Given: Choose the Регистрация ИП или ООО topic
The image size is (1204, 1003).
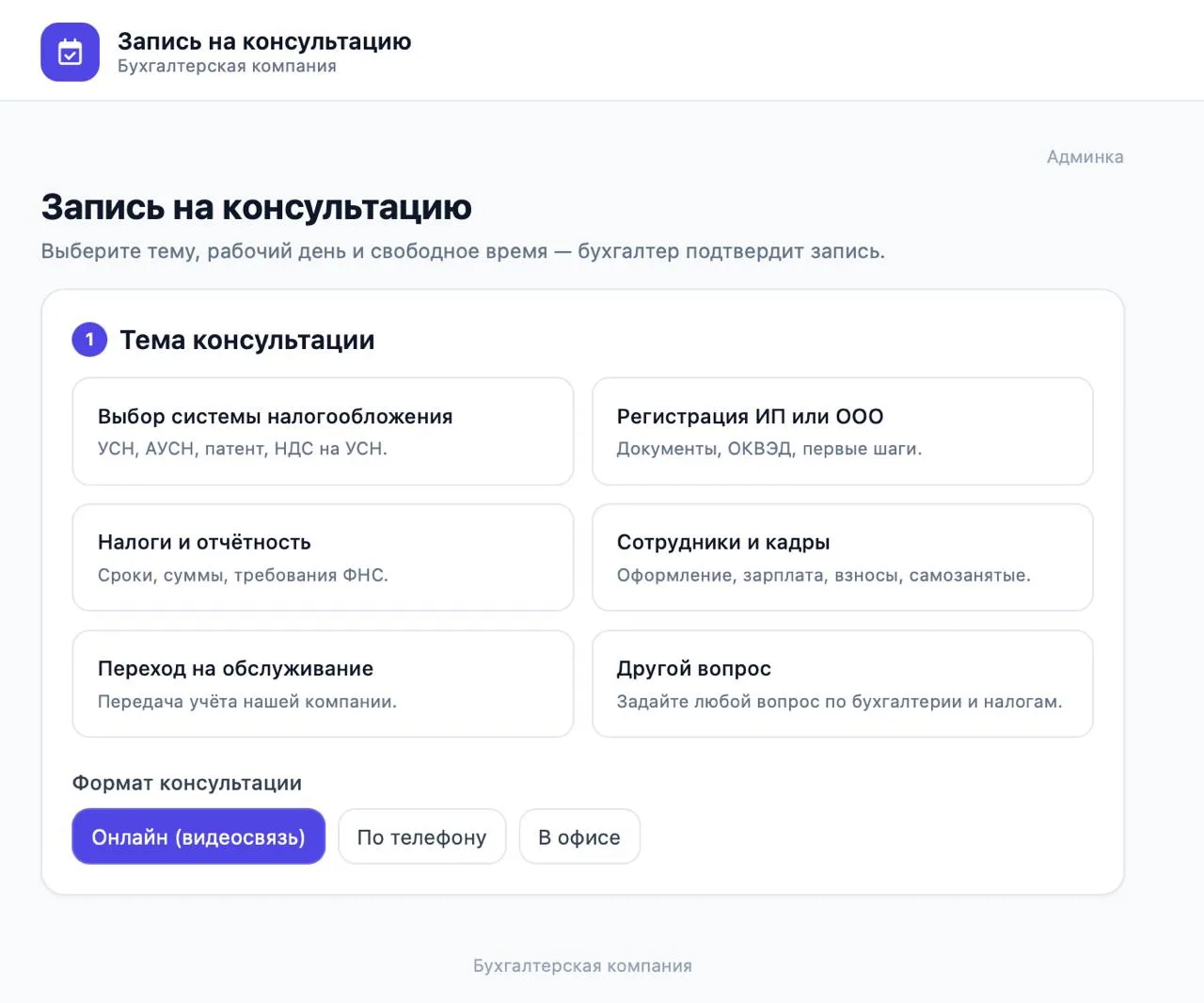Looking at the screenshot, I should (x=842, y=432).
